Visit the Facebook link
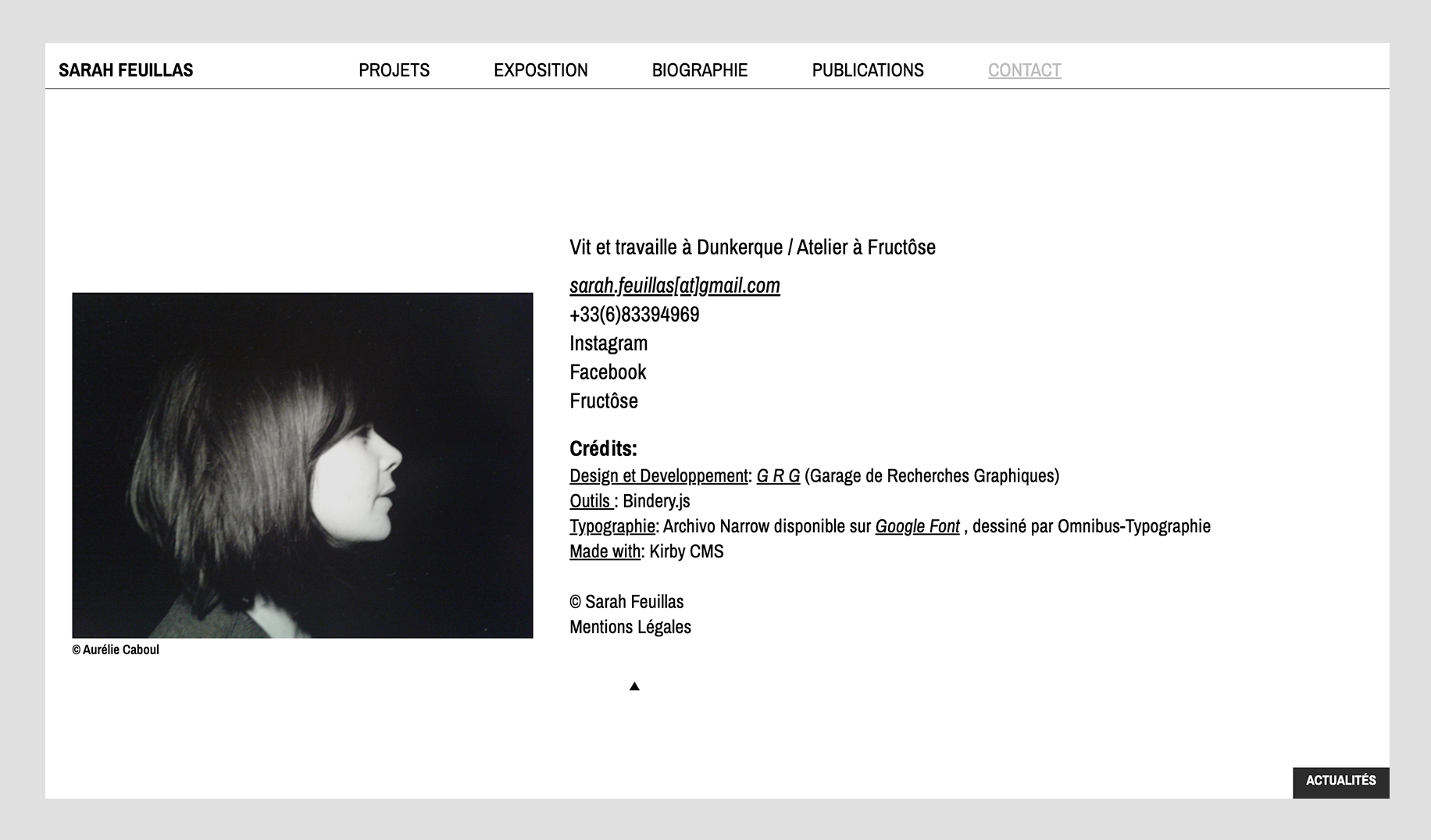 click(x=608, y=372)
